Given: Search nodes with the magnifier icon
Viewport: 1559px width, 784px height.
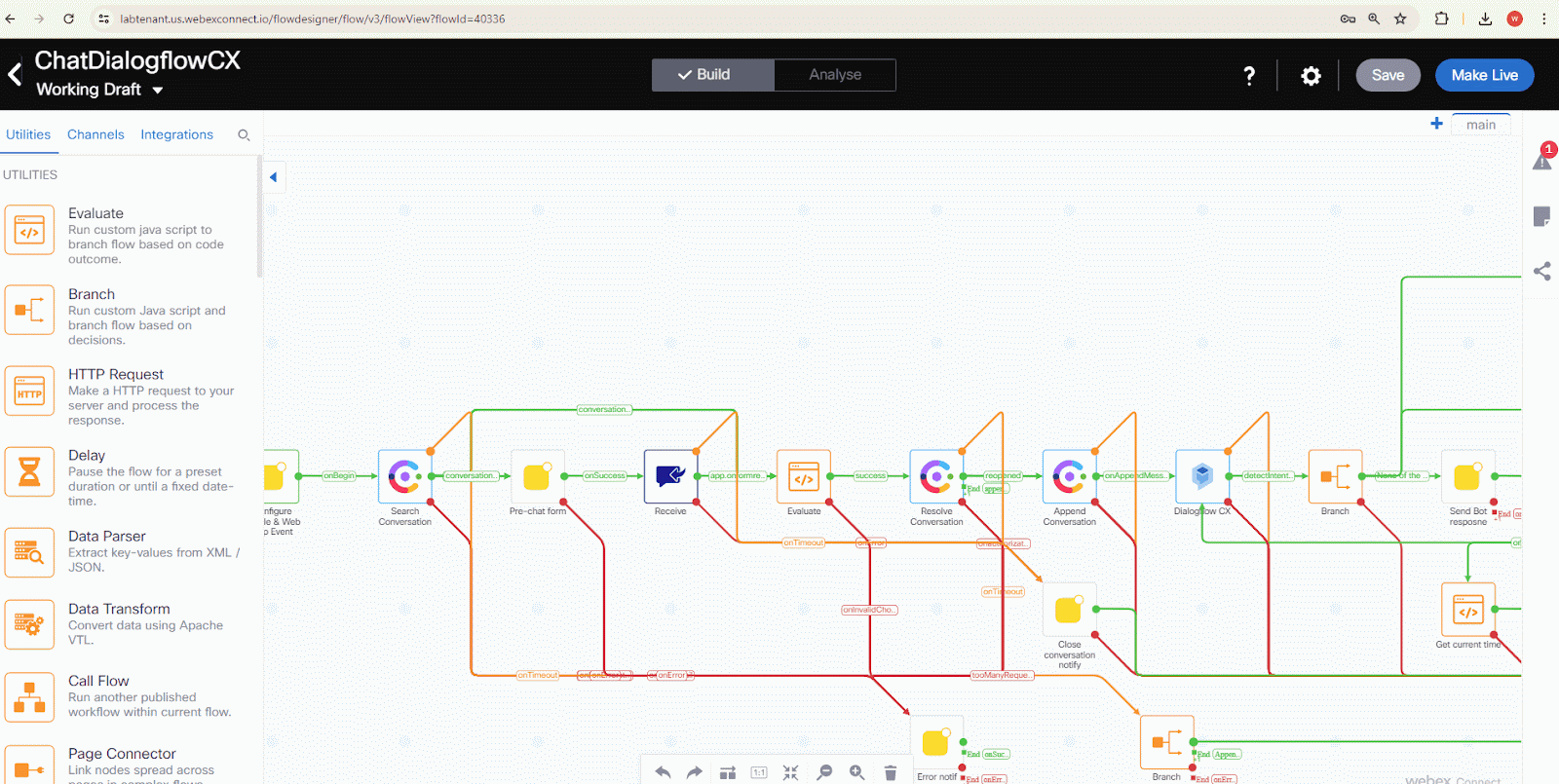Looking at the screenshot, I should pyautogui.click(x=244, y=135).
